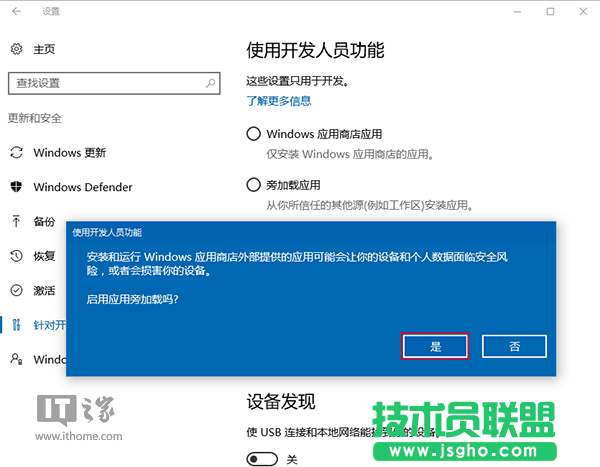Click the developer tools icon beside 针对开

[16, 325]
